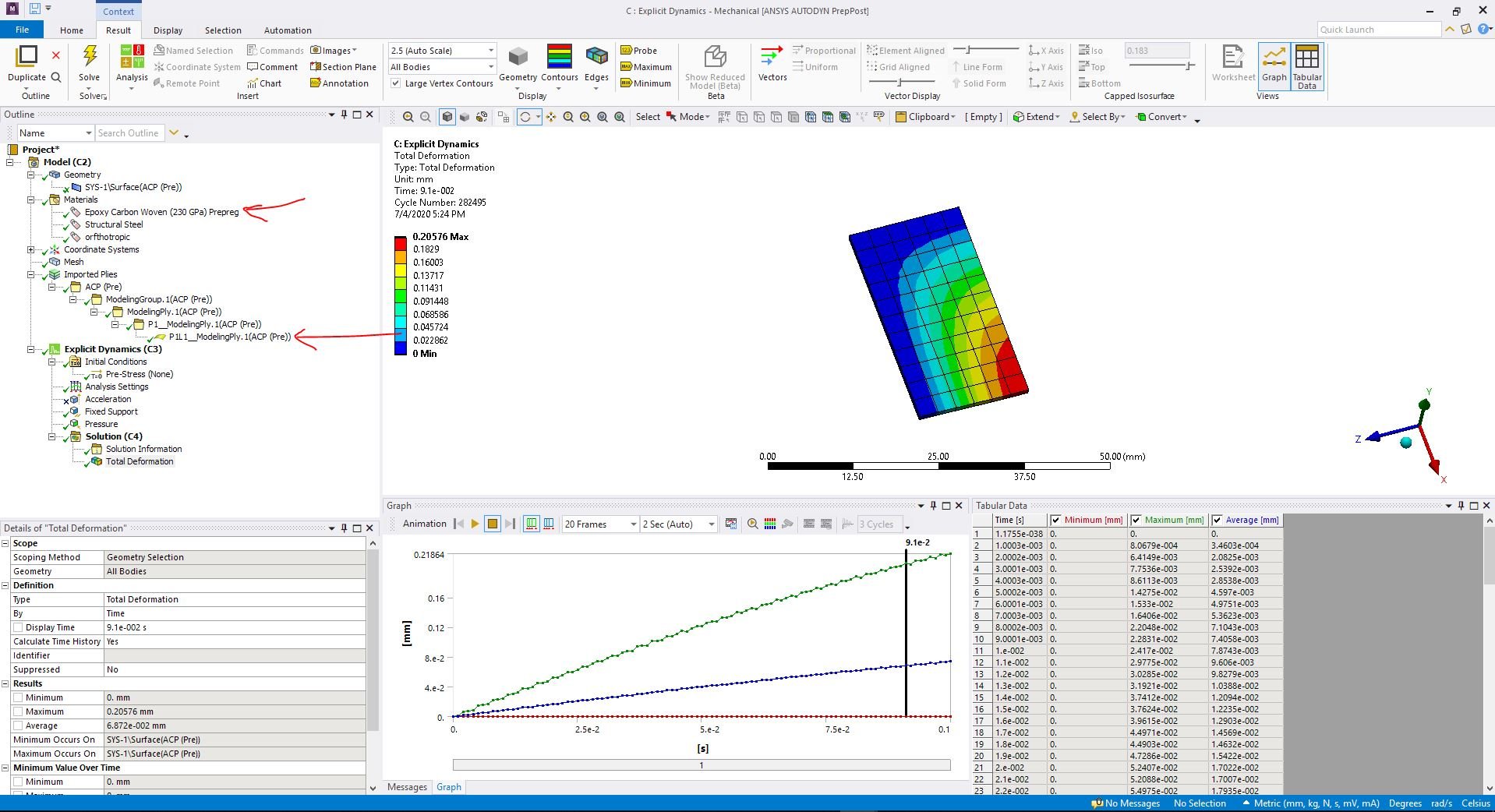Check the Results Minimum checkbox

(18, 697)
